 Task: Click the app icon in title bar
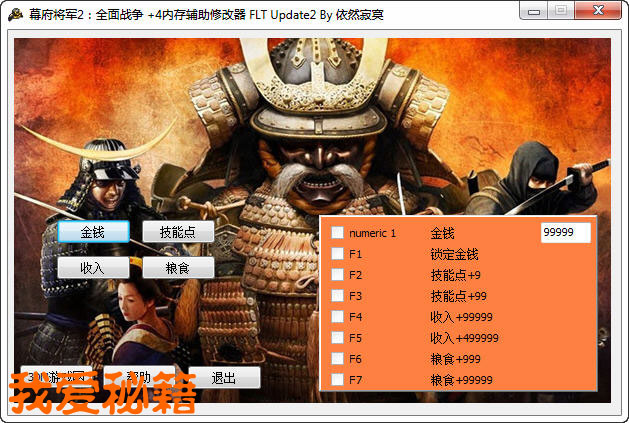tap(14, 12)
